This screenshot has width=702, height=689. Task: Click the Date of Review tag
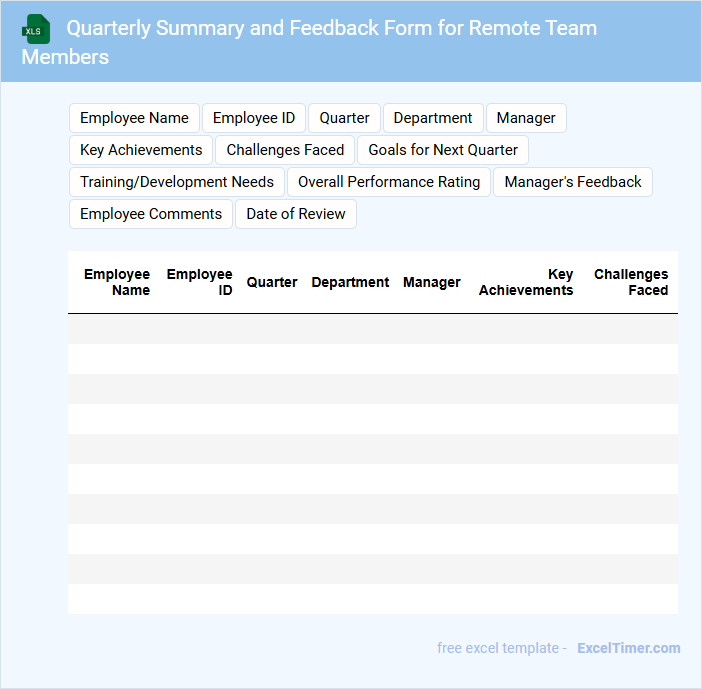coord(296,214)
